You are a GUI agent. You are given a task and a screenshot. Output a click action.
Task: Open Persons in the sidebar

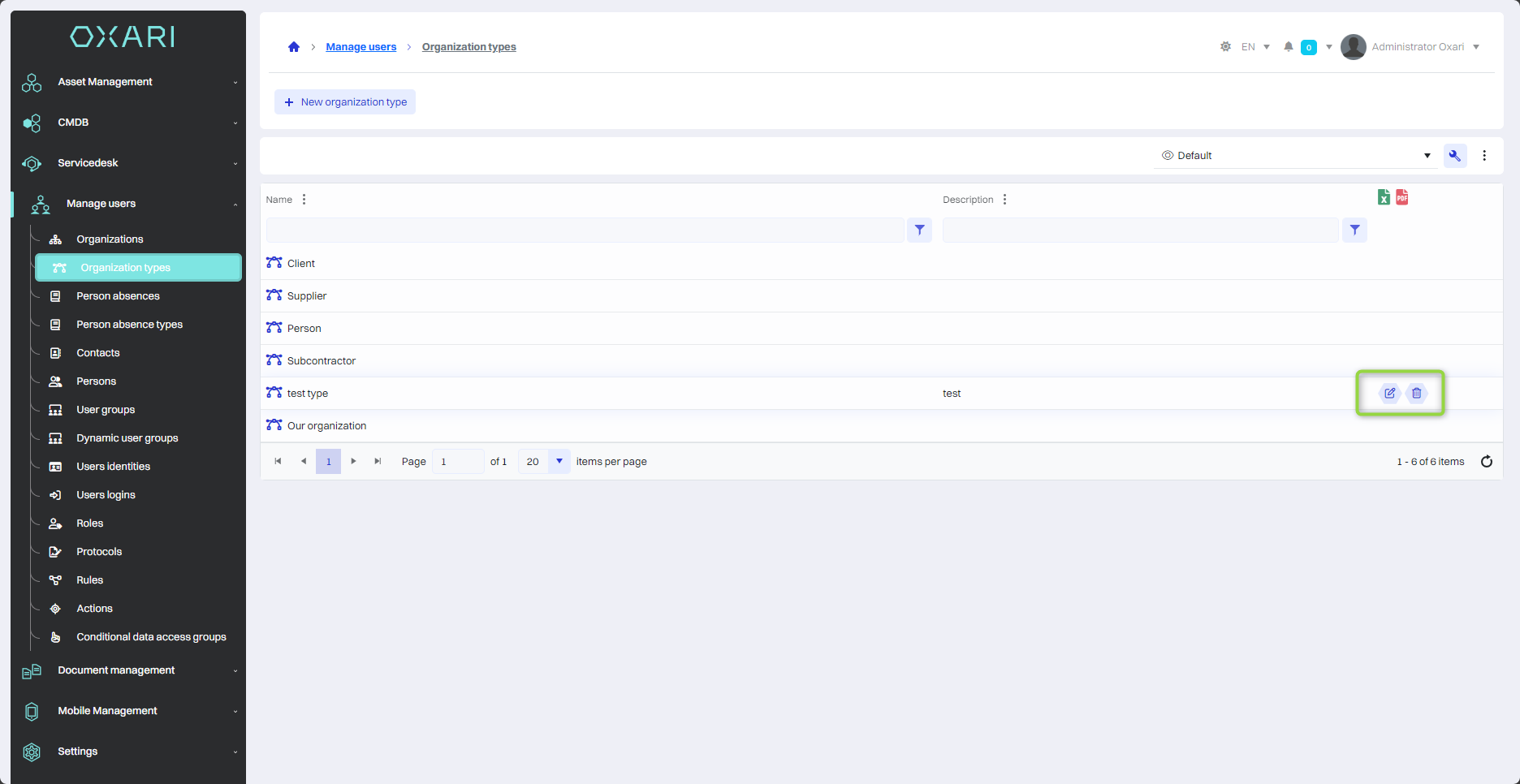click(96, 381)
